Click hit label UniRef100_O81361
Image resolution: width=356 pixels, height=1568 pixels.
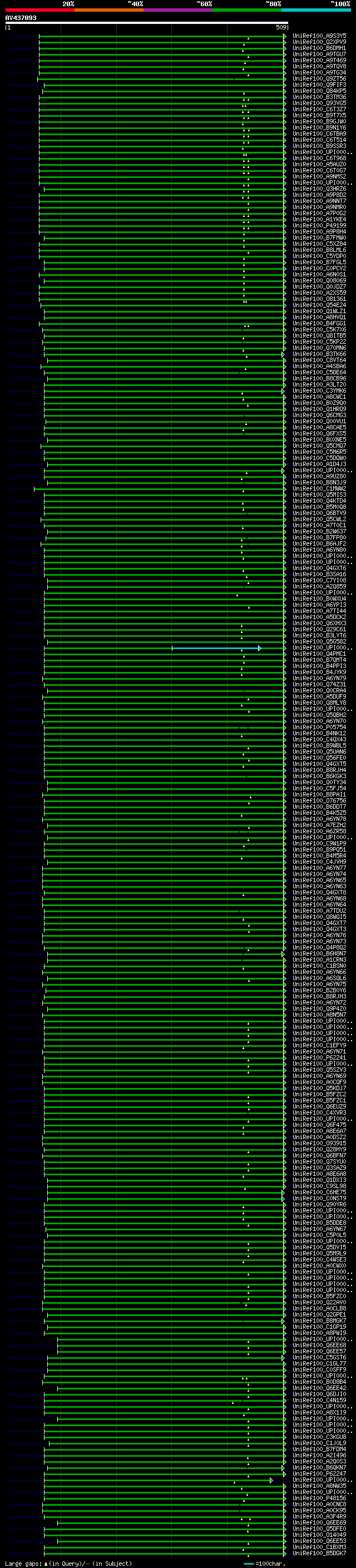click(319, 299)
